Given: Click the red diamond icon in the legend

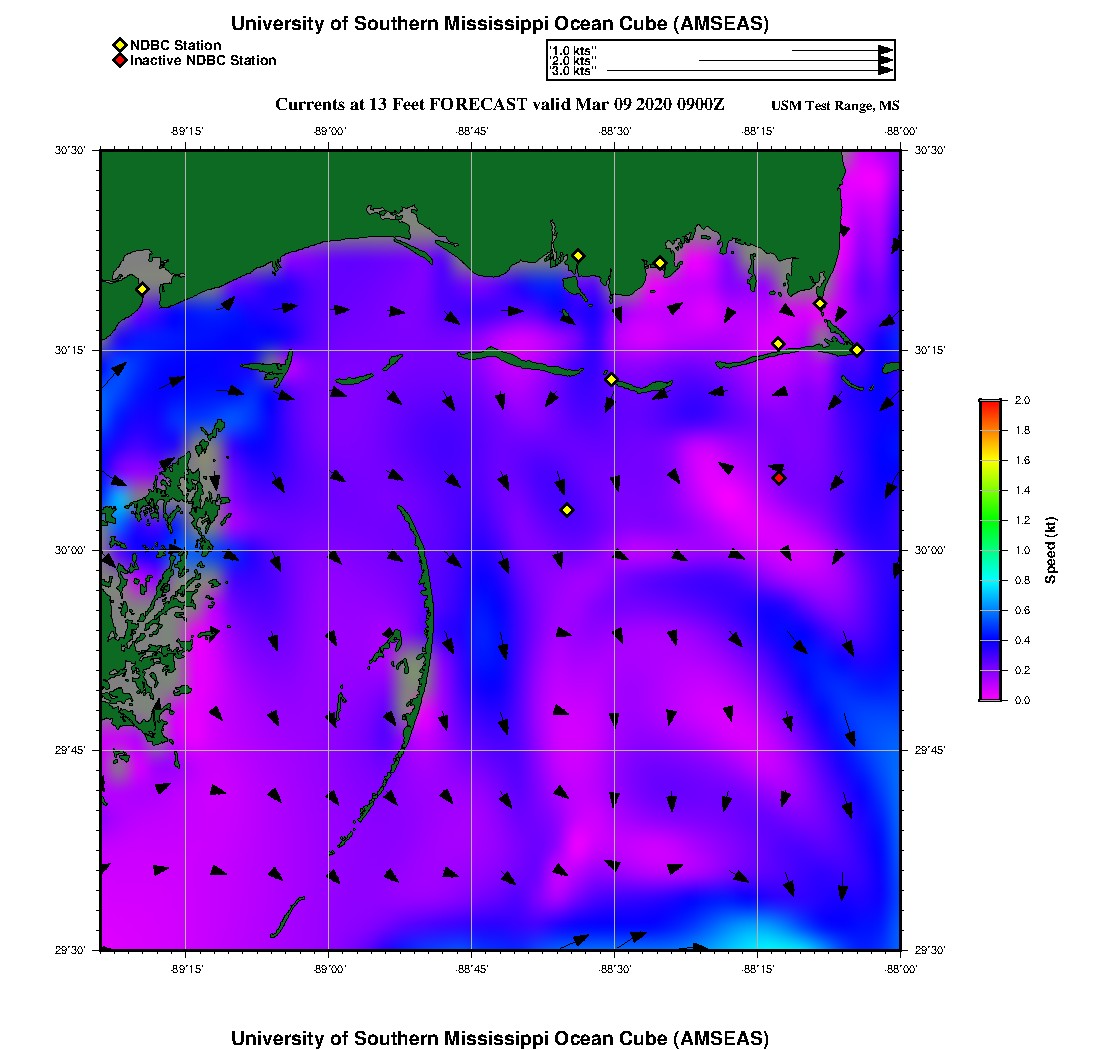Looking at the screenshot, I should click(119, 61).
